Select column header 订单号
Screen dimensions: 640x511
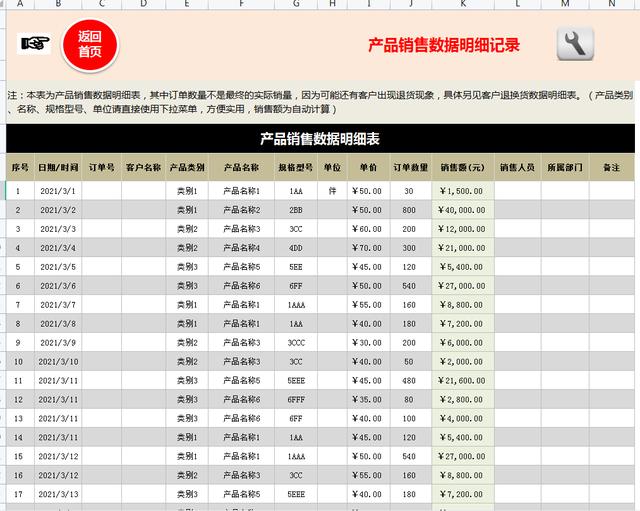102,167
